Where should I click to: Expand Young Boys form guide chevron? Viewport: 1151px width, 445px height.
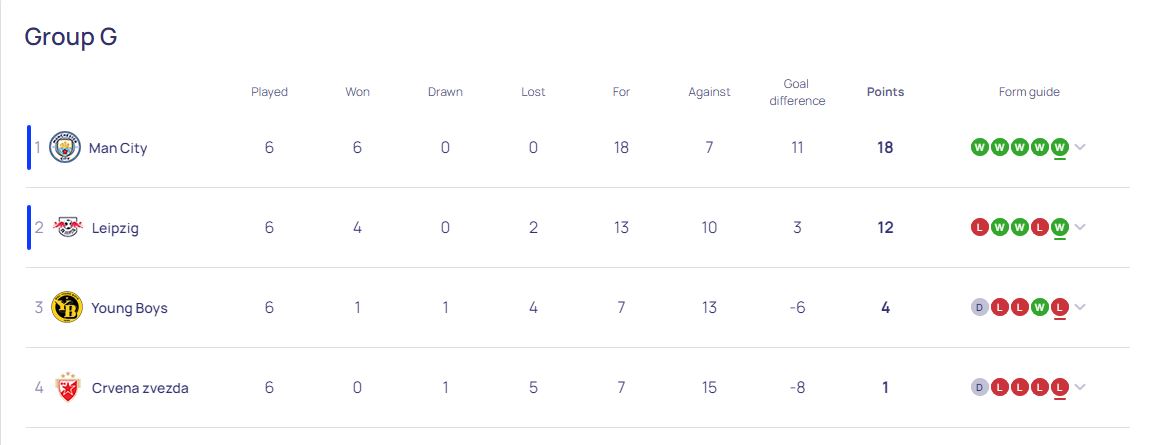(x=1081, y=308)
